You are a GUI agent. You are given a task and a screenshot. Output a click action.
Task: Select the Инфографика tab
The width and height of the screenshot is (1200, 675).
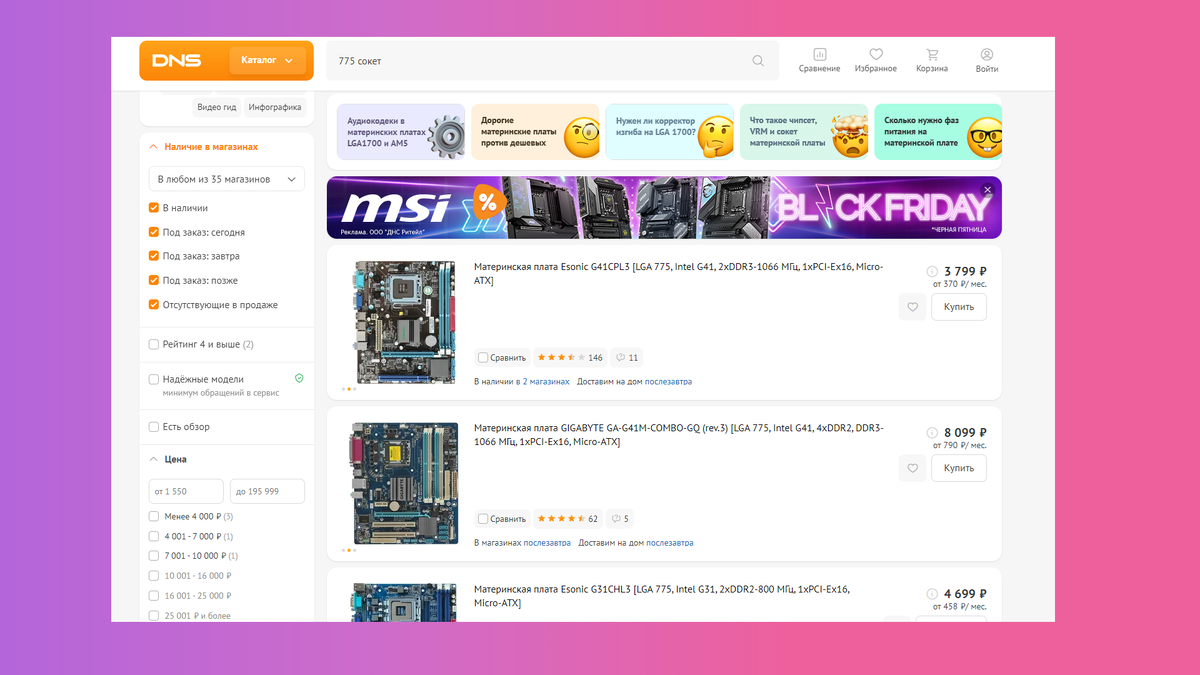click(x=275, y=107)
